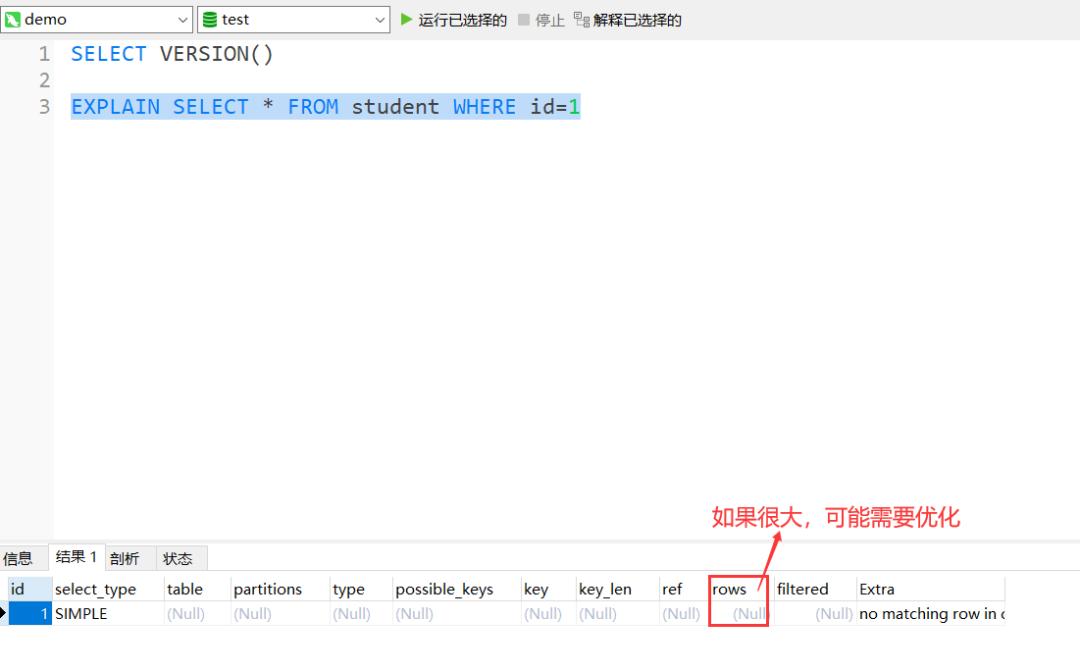This screenshot has height=671, width=1080.
Task: Click the Null cell under key_len
Action: (x=617, y=613)
